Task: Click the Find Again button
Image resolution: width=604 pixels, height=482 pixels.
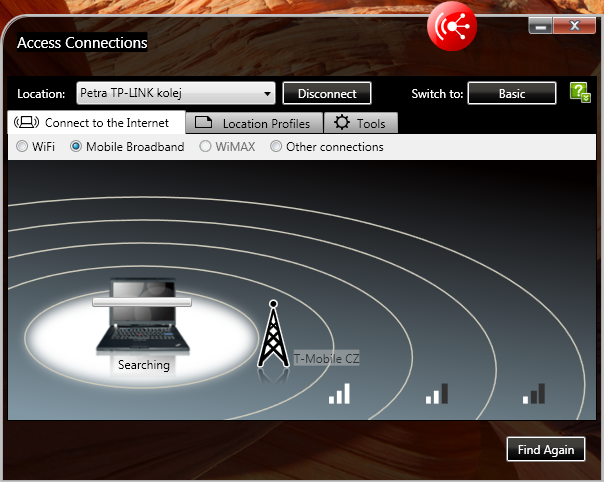Action: [545, 450]
